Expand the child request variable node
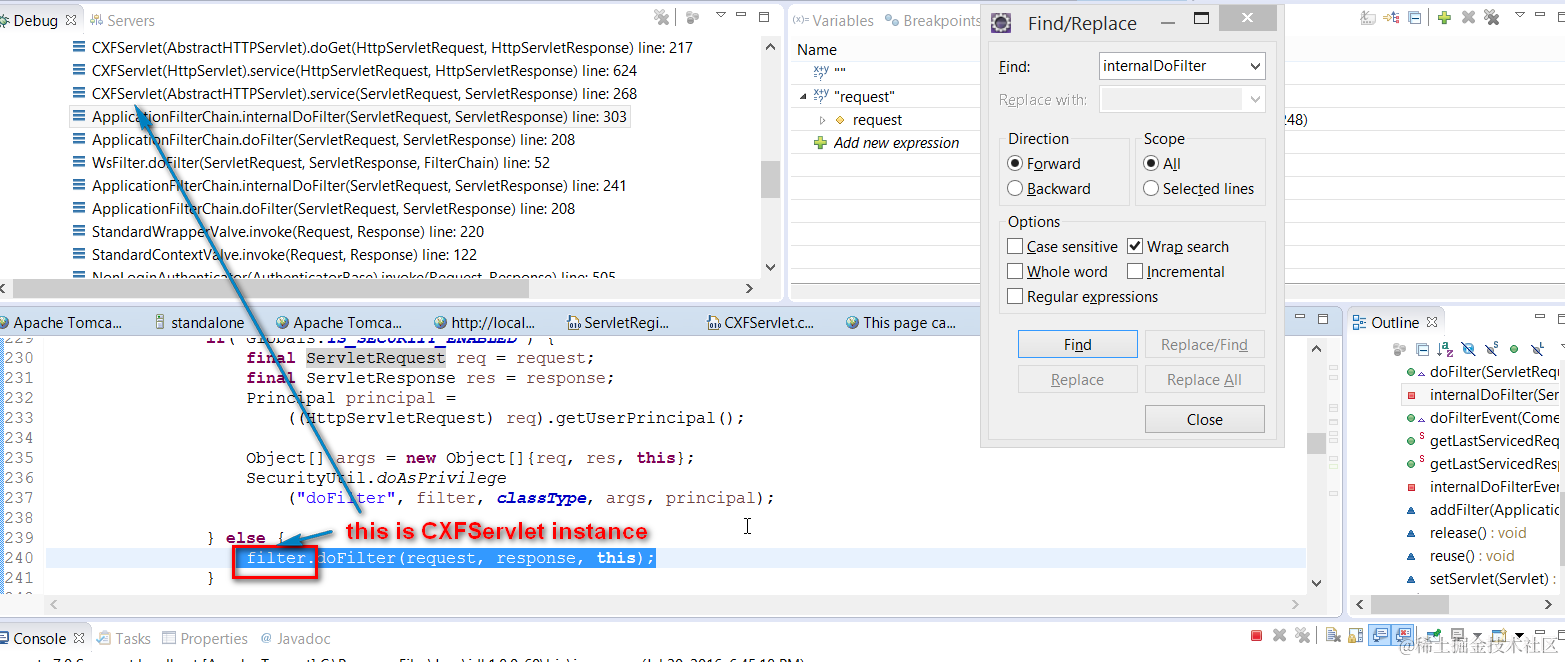This screenshot has height=662, width=1565. pyautogui.click(x=822, y=120)
